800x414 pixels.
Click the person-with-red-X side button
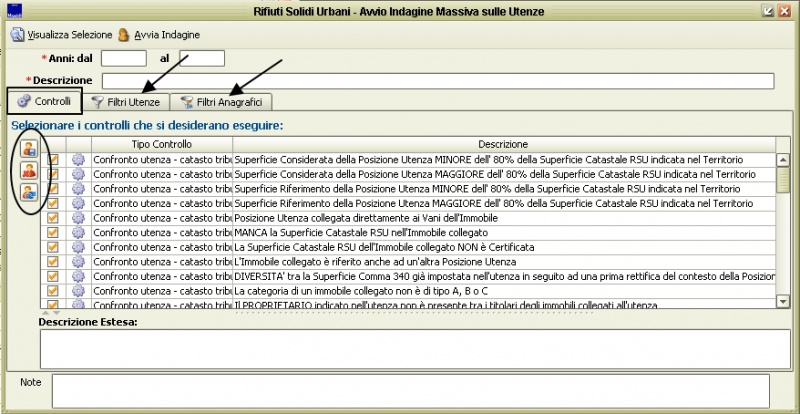29,171
